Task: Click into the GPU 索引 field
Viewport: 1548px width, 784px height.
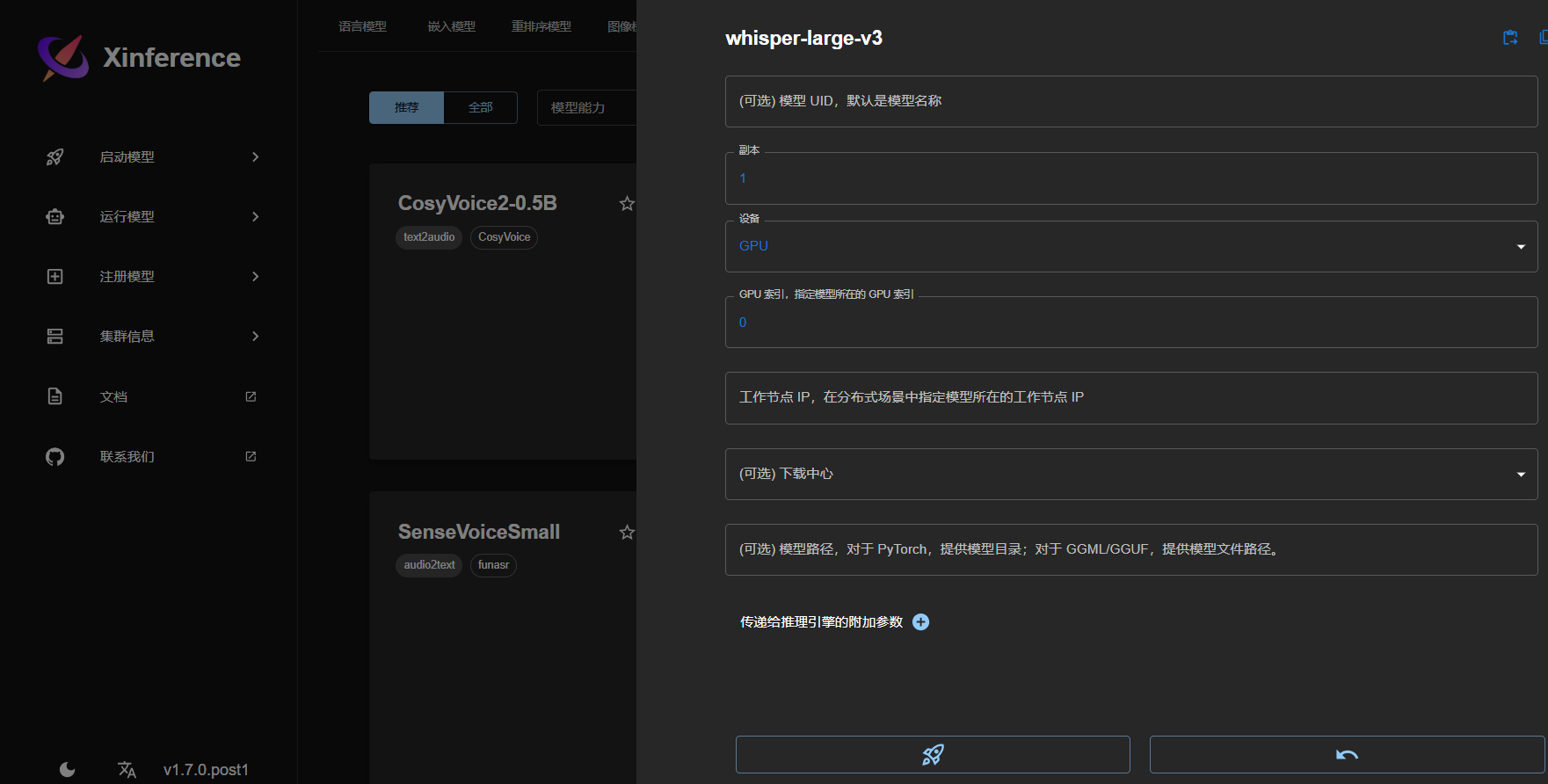Action: [1131, 323]
